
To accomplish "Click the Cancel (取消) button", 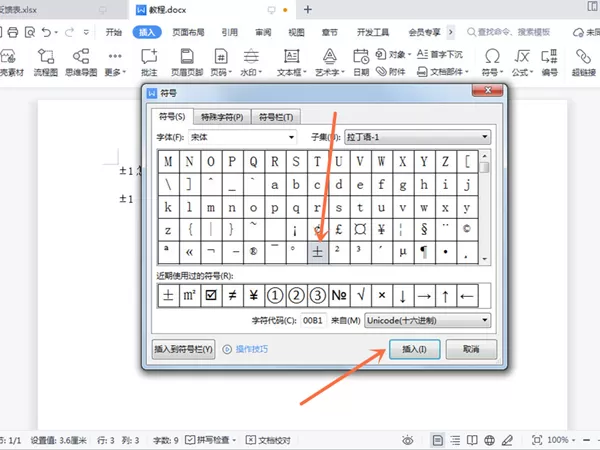I will click(471, 349).
